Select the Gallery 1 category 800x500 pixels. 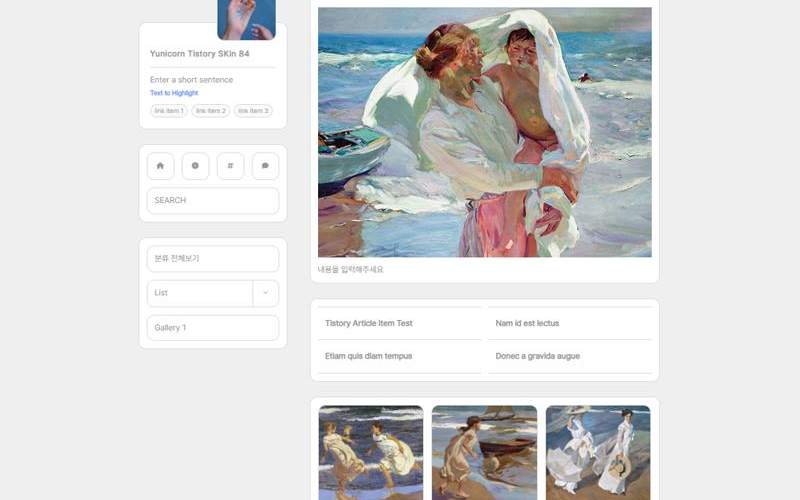pos(212,328)
